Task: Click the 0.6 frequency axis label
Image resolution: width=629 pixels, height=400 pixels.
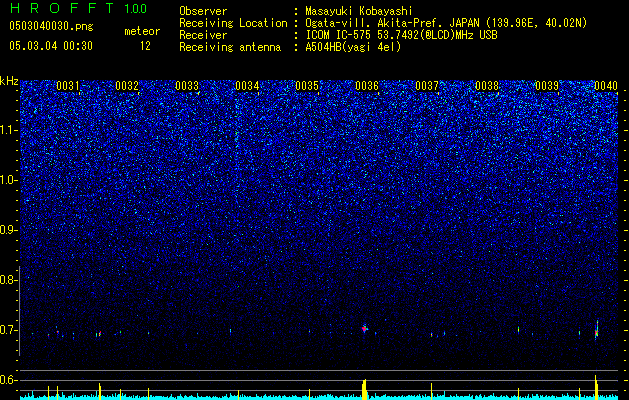Action: point(9,380)
